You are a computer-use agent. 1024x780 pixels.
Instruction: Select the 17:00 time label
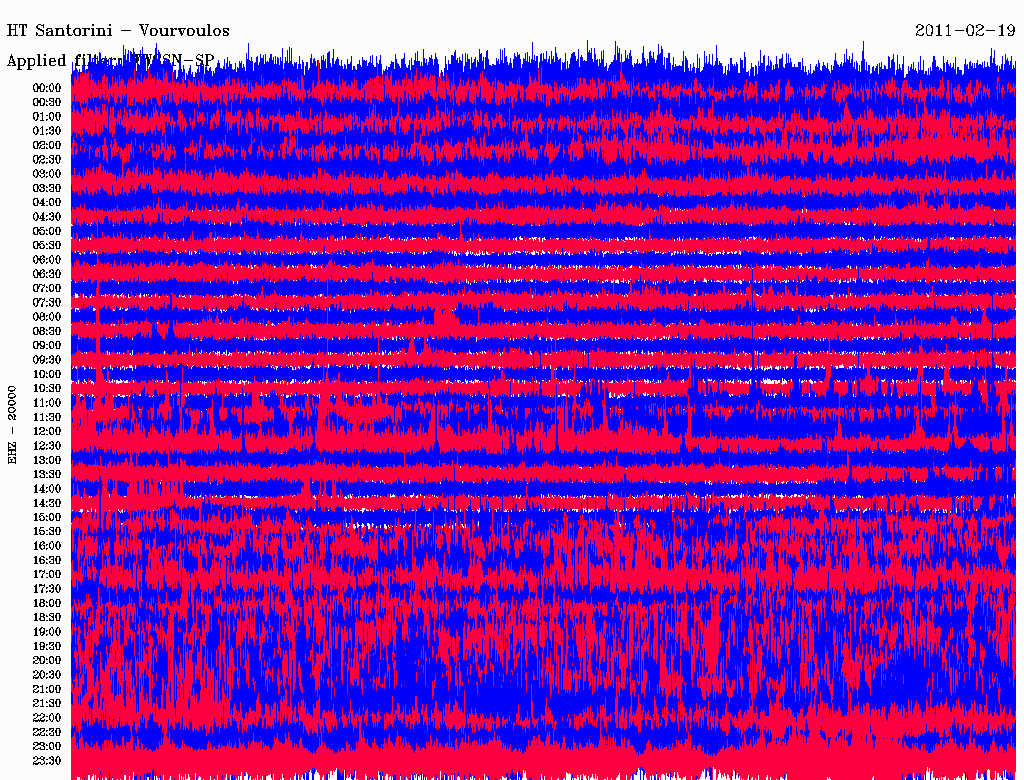47,575
